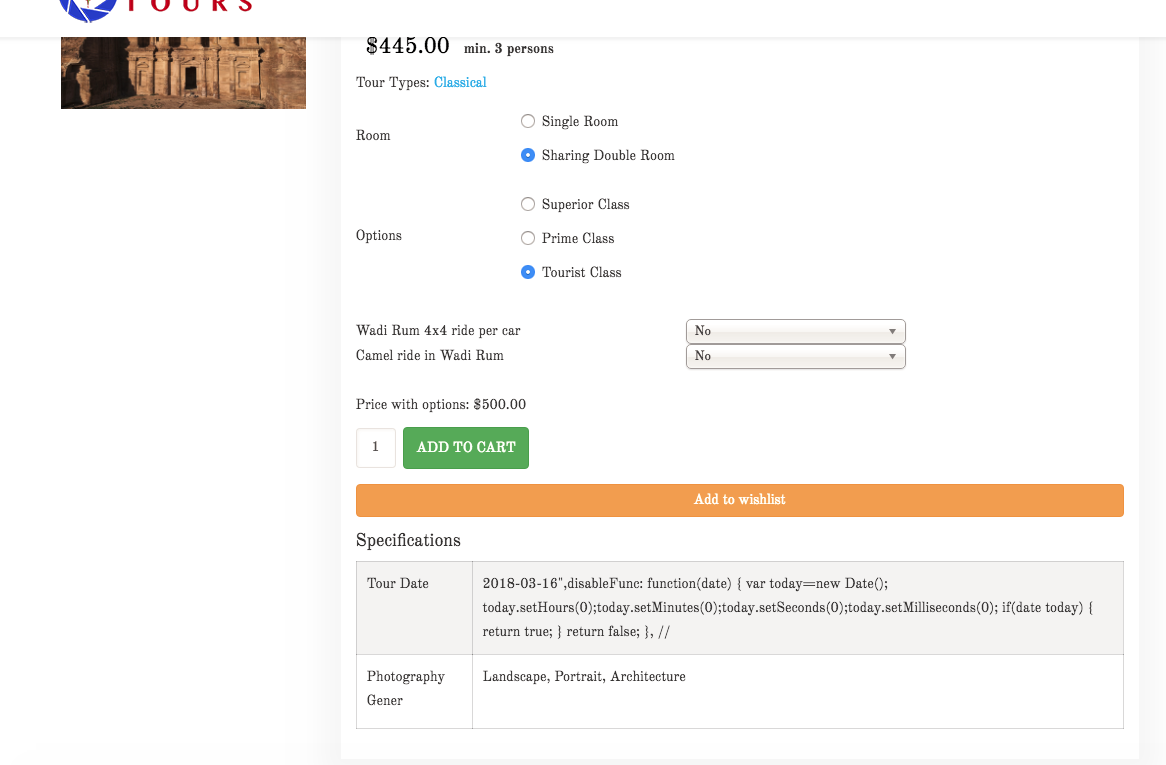Viewport: 1166px width, 765px height.
Task: Open the Wadi Rum 4x4 ride dropdown
Action: [x=795, y=331]
